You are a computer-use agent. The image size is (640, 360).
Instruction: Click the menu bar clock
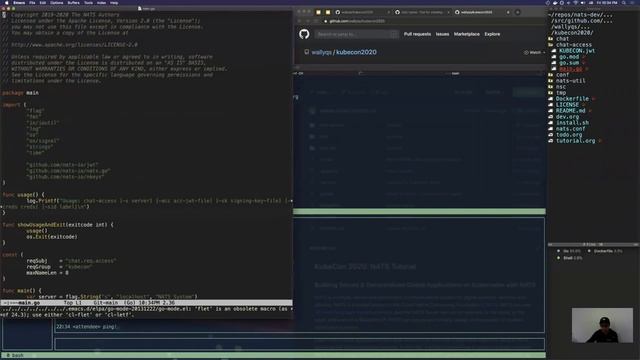(607, 2)
